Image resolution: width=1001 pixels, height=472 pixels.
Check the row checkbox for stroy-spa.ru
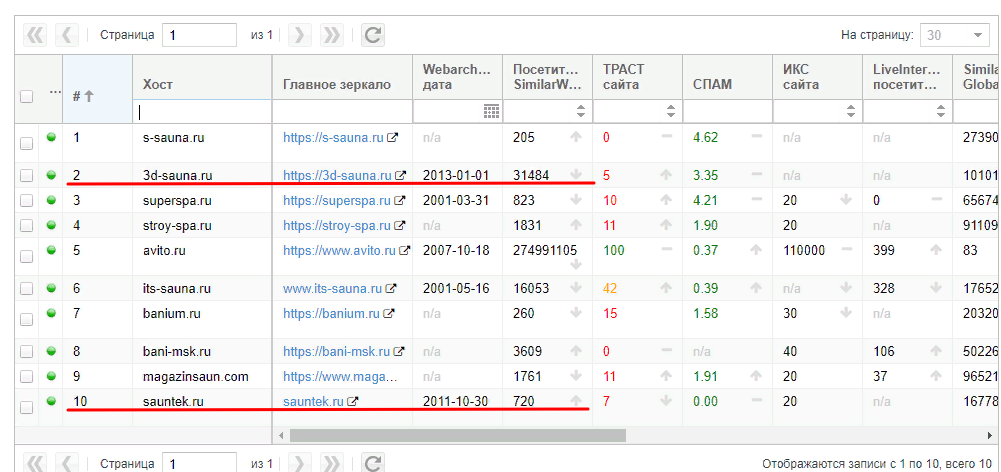tap(26, 225)
